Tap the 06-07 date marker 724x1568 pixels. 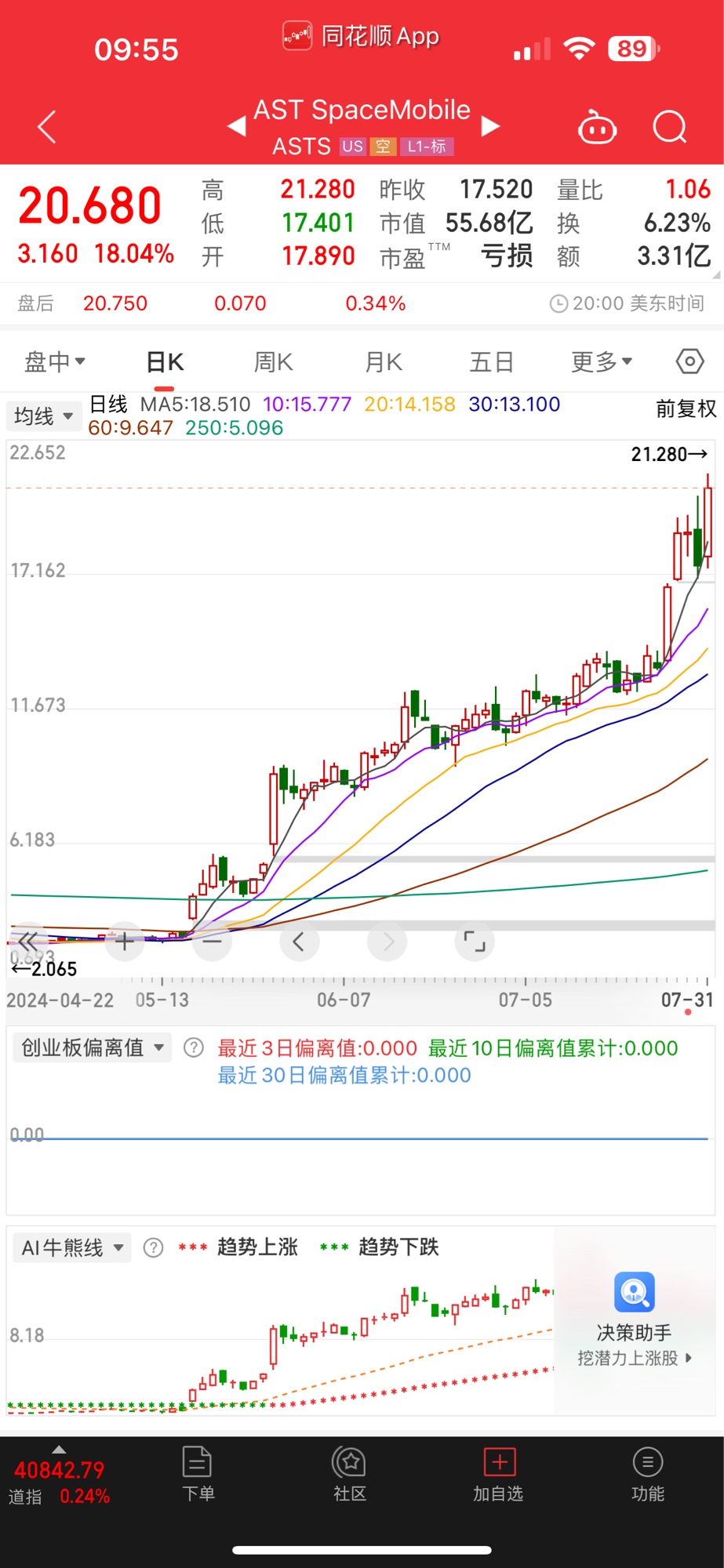[x=344, y=1000]
